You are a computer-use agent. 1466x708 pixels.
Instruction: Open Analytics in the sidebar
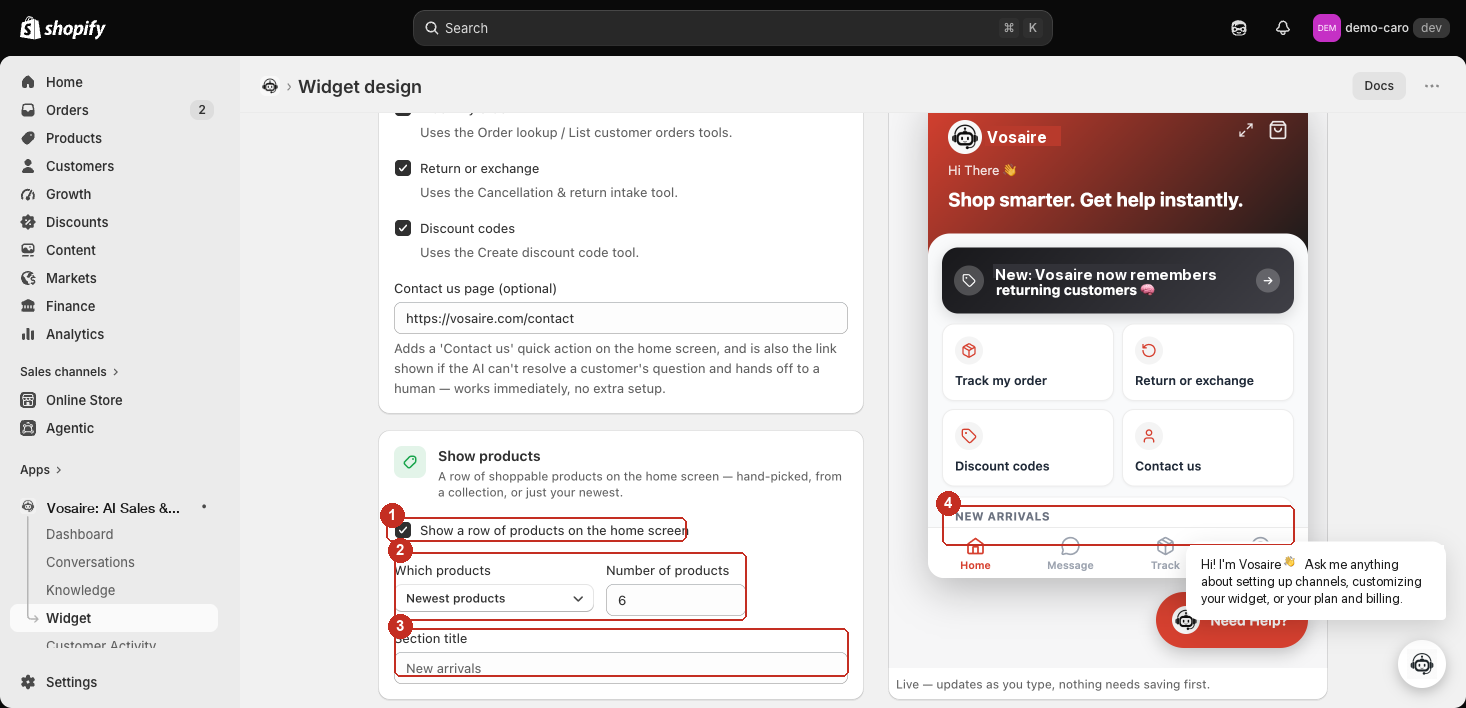click(75, 334)
